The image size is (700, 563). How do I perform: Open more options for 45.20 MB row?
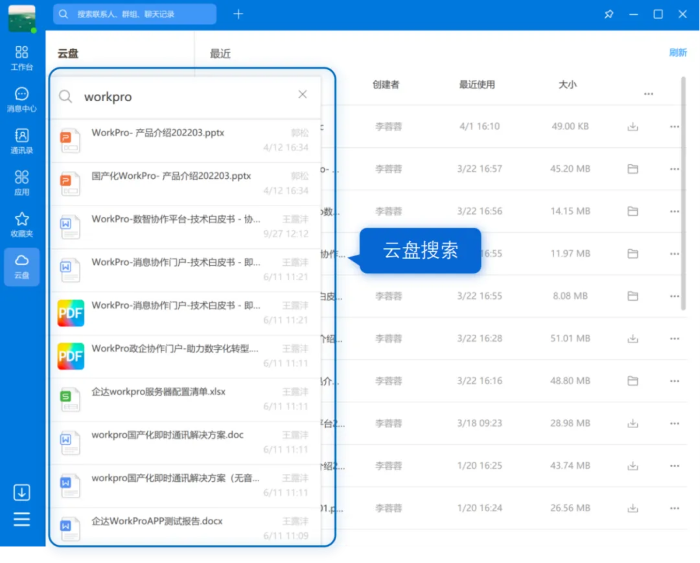click(x=675, y=169)
